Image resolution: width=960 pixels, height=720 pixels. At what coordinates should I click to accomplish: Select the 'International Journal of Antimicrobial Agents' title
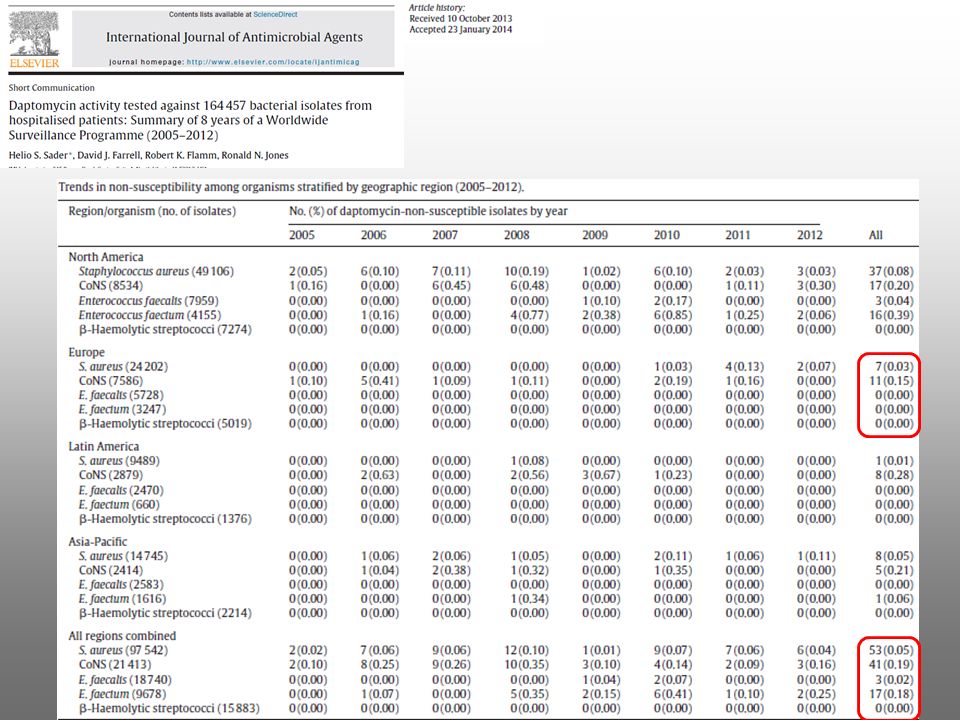pos(234,37)
